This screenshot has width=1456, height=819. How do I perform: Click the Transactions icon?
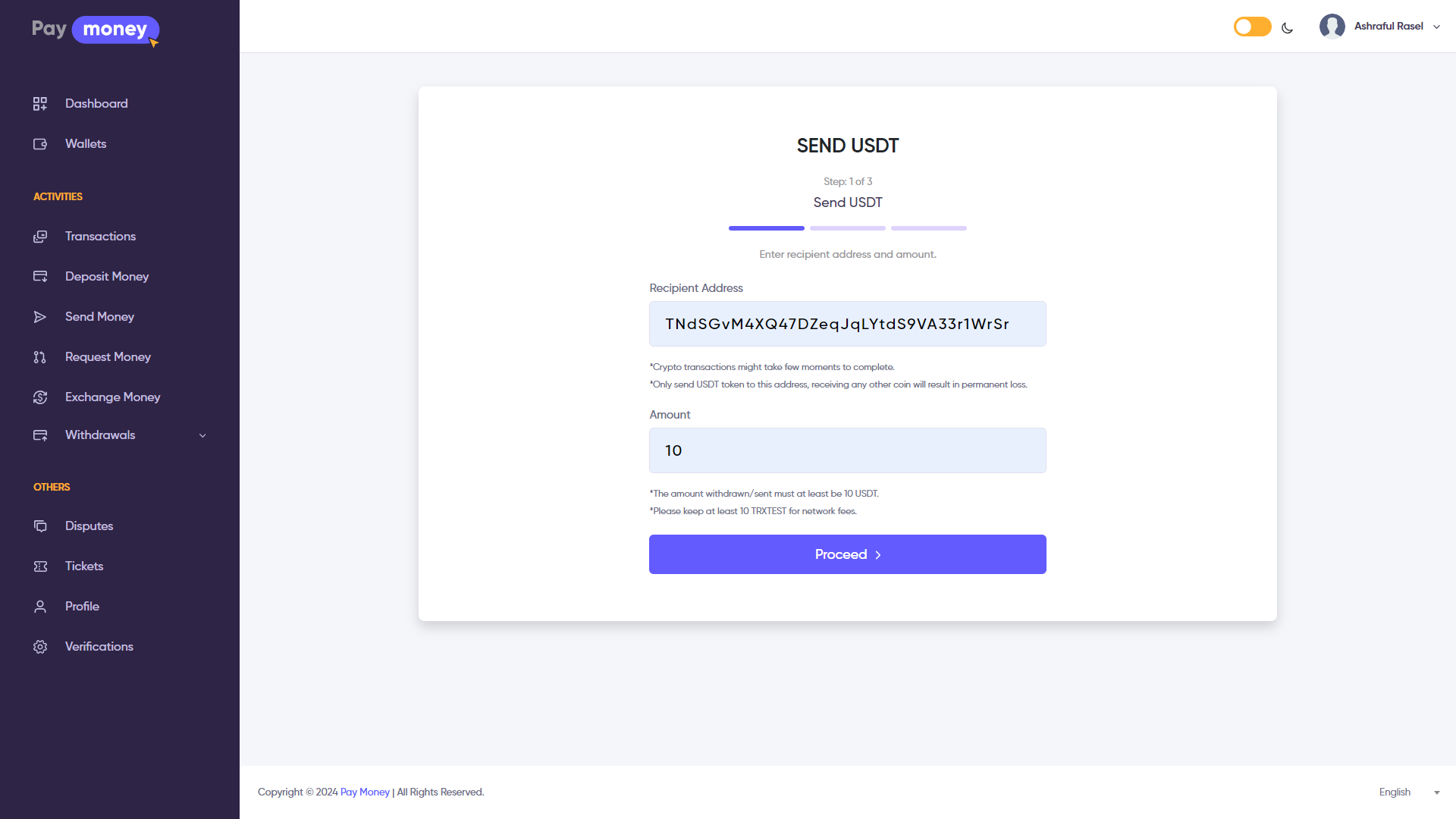click(x=40, y=237)
